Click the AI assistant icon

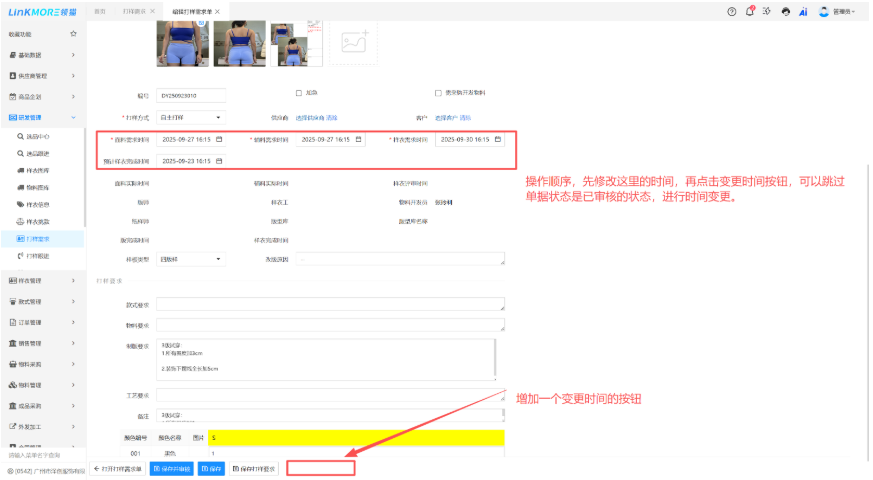coord(803,11)
